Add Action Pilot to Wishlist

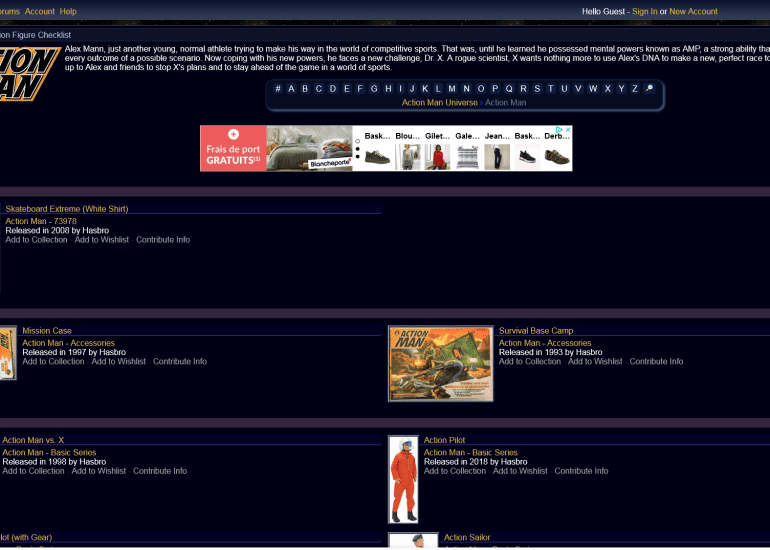(x=520, y=471)
